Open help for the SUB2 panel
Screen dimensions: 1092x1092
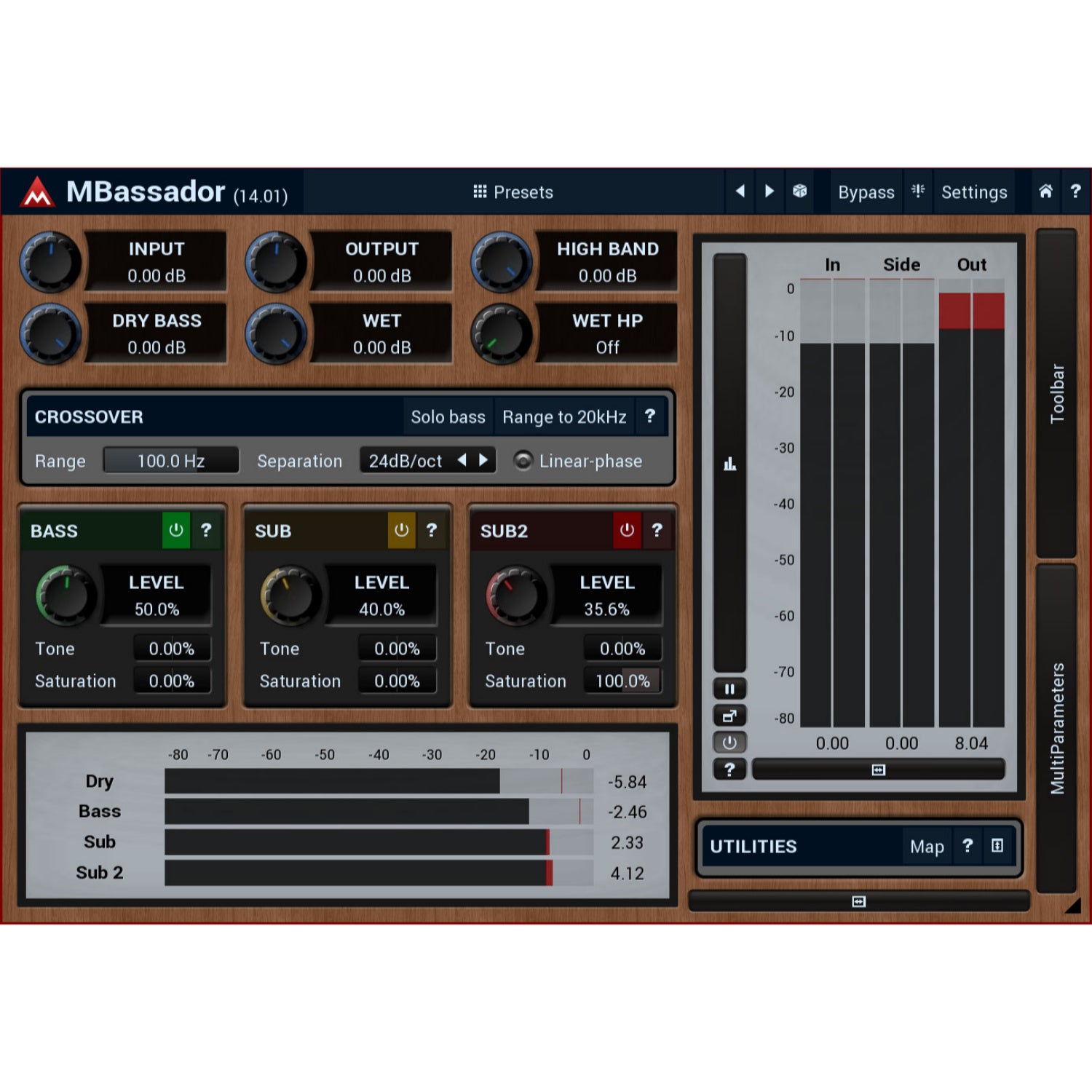pos(657,530)
